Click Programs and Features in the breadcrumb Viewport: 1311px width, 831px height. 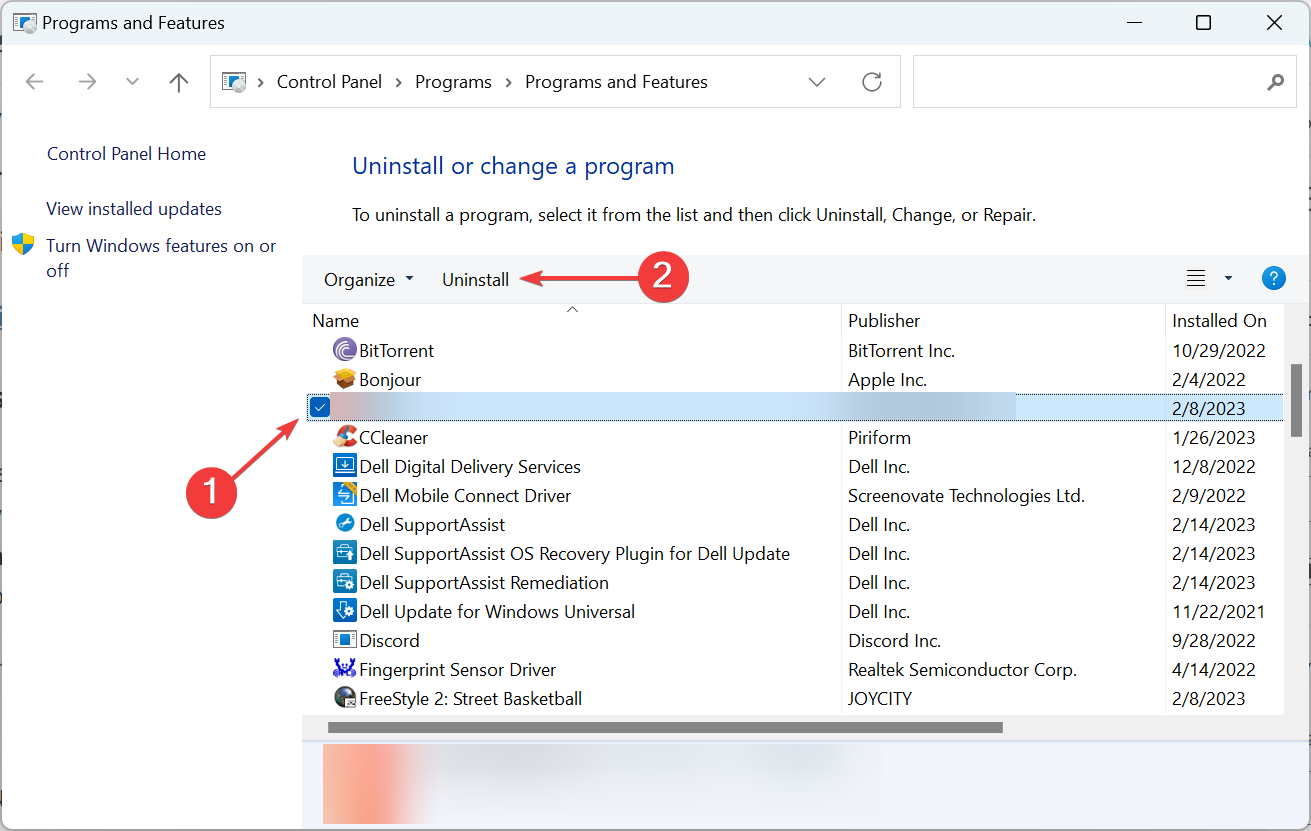pyautogui.click(x=616, y=82)
